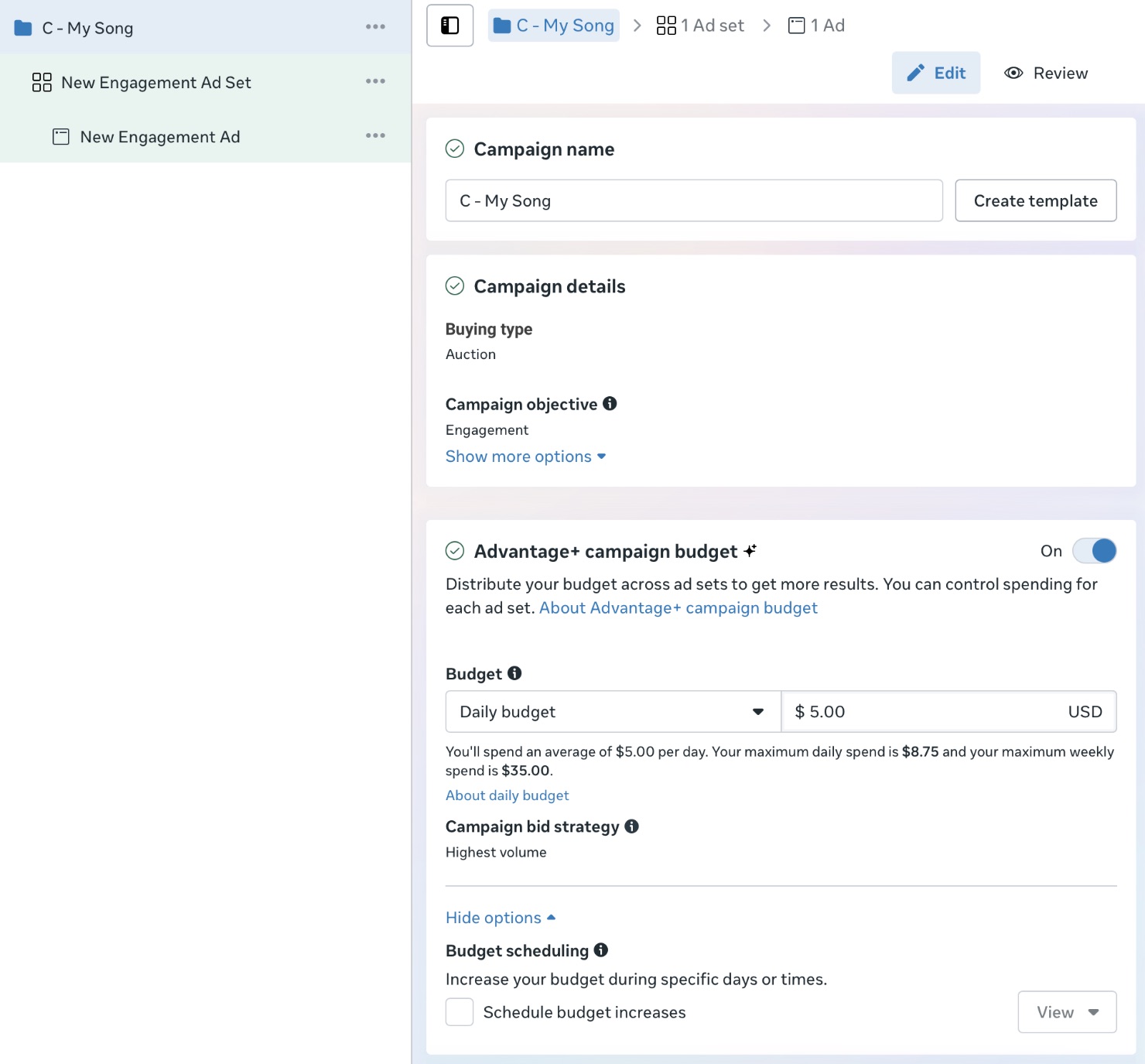Open the three-dot menu for New Engagement Ad Set

tap(376, 80)
